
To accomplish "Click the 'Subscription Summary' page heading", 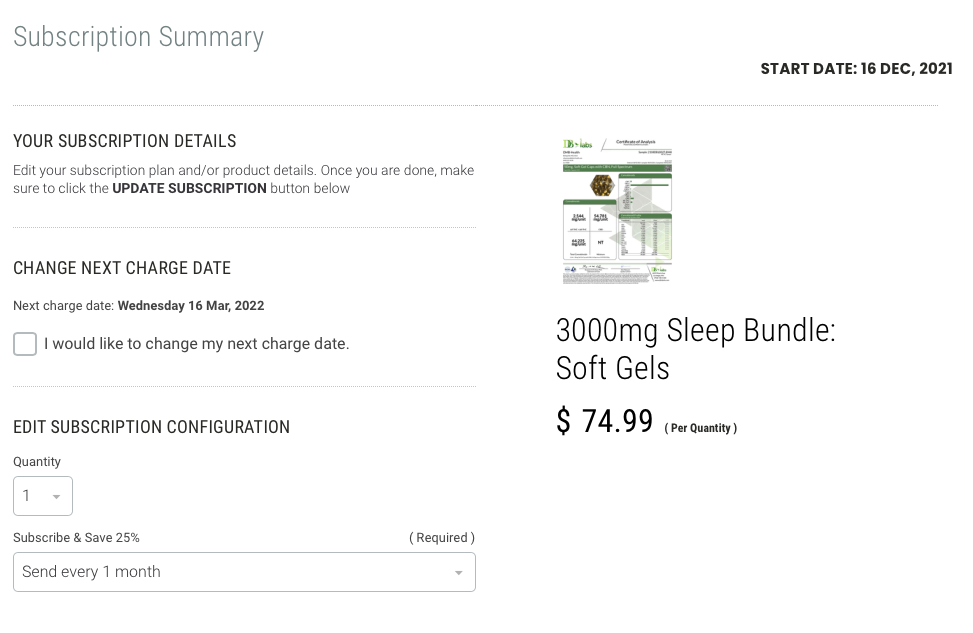I will tap(138, 37).
